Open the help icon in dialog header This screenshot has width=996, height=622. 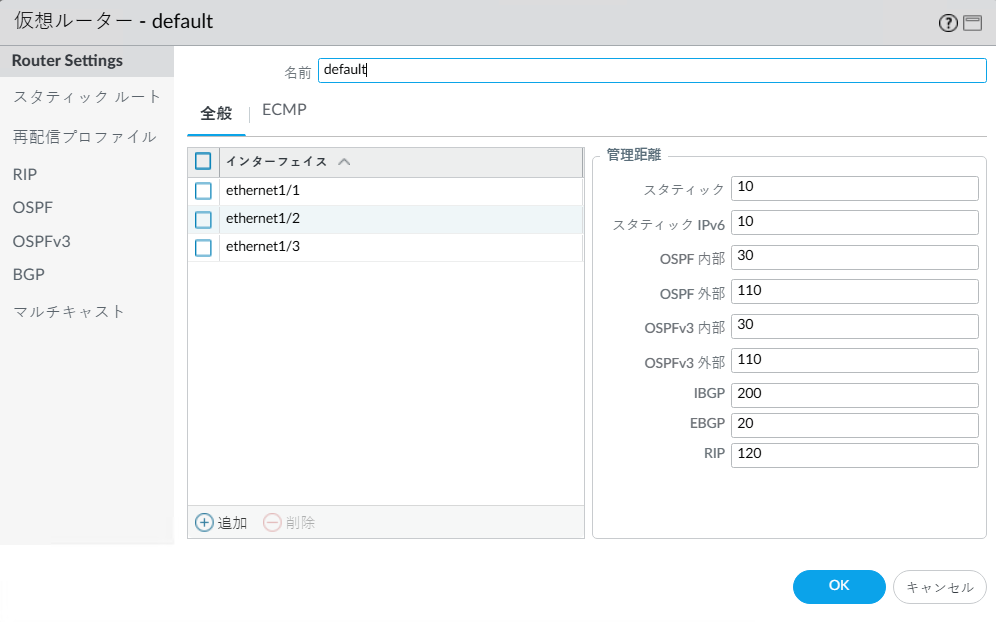pyautogui.click(x=948, y=23)
